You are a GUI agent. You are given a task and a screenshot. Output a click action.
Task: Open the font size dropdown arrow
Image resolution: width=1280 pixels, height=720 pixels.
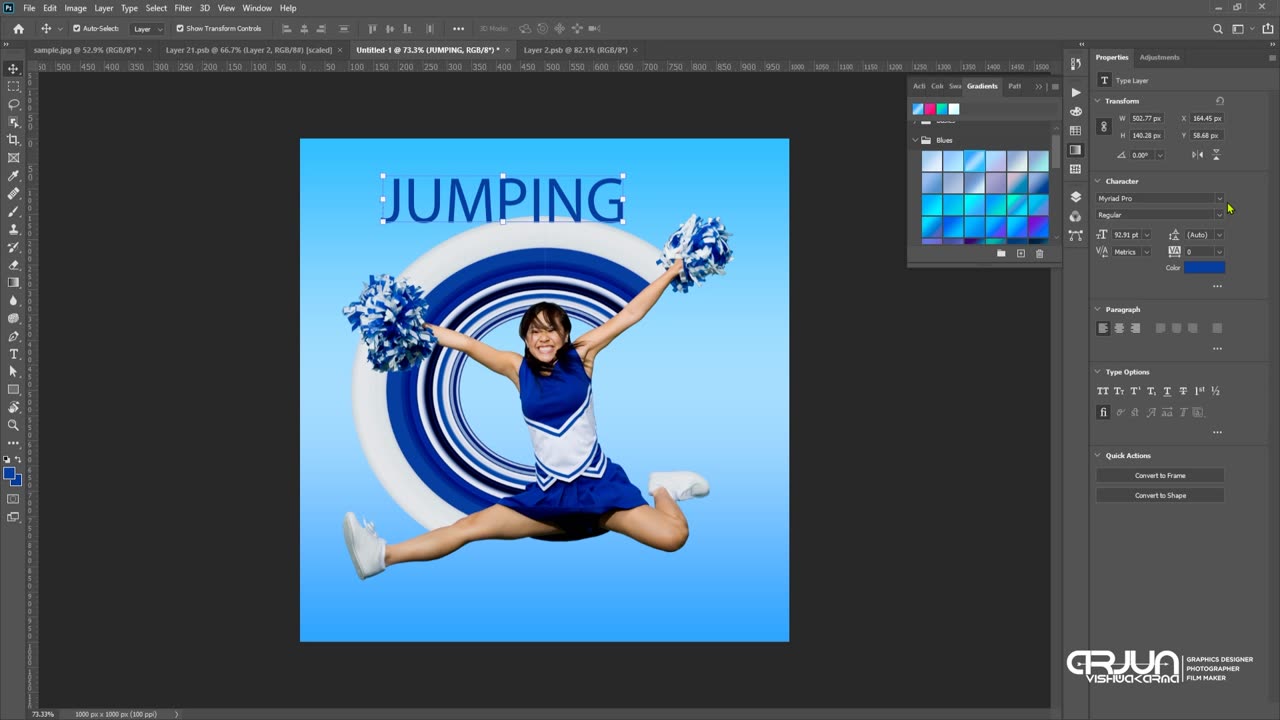tap(1147, 235)
